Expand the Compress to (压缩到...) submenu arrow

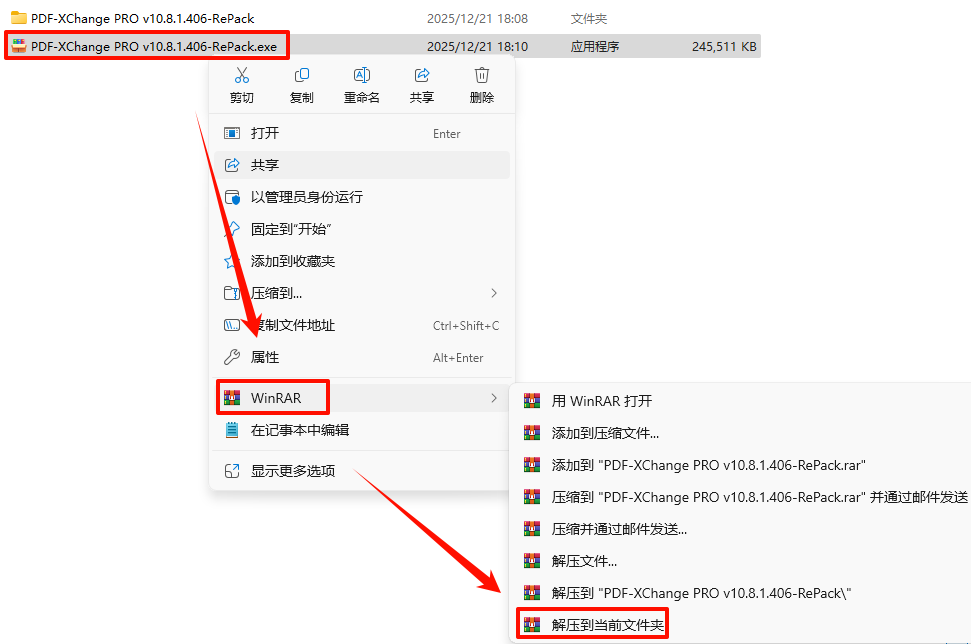[x=494, y=293]
